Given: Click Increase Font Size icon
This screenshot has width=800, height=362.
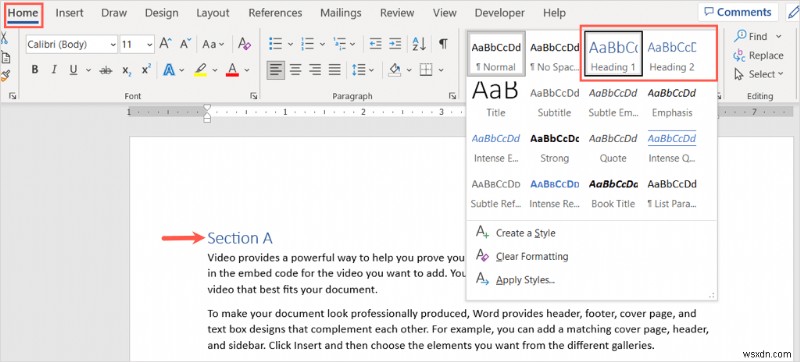Looking at the screenshot, I should pyautogui.click(x=165, y=44).
